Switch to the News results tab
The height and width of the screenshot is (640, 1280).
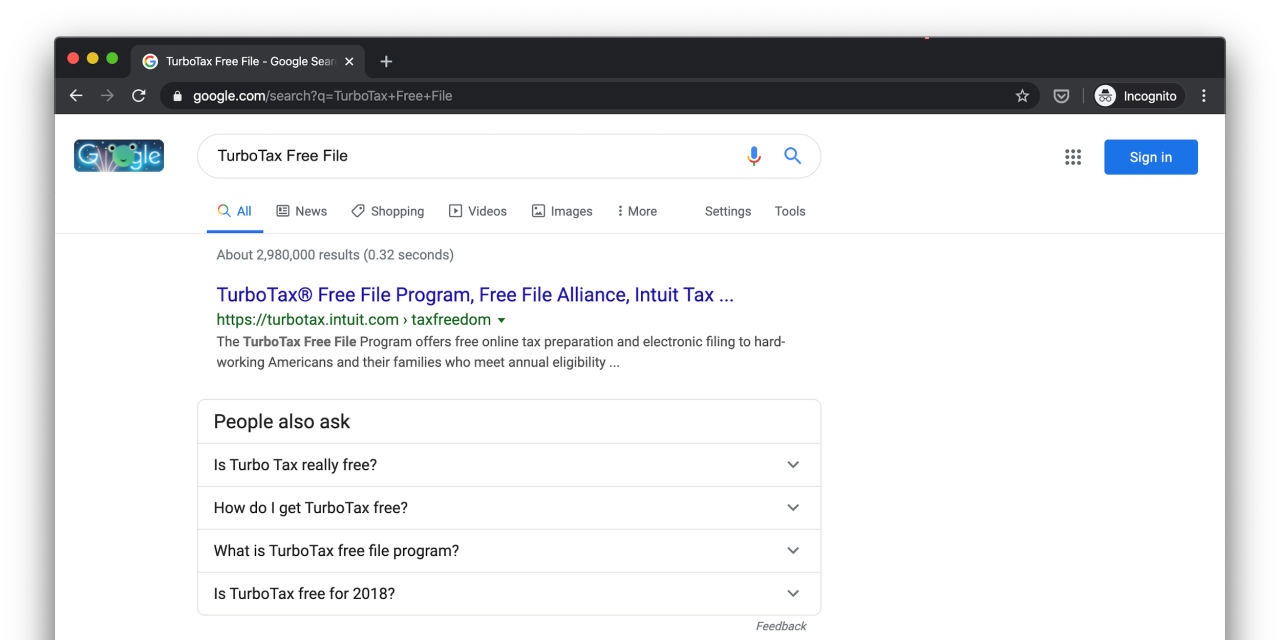(302, 211)
